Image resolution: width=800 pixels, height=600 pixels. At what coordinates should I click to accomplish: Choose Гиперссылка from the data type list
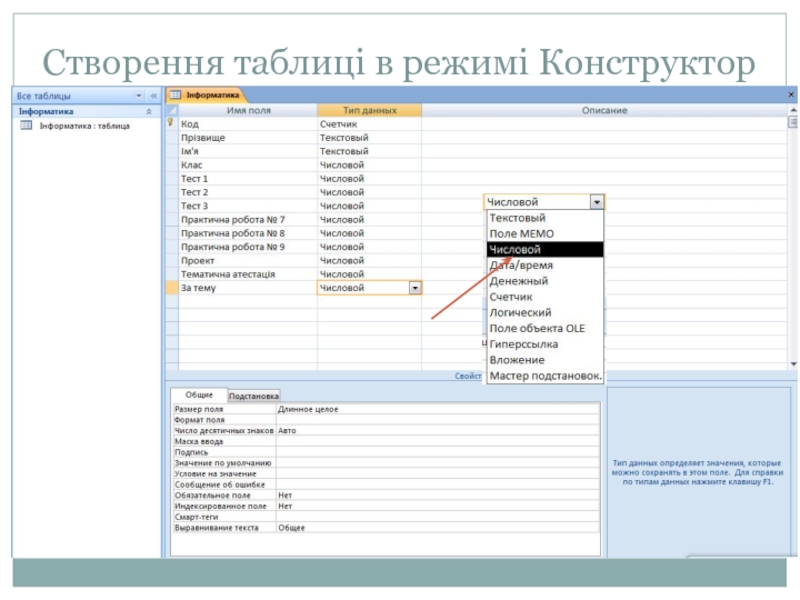coord(523,344)
